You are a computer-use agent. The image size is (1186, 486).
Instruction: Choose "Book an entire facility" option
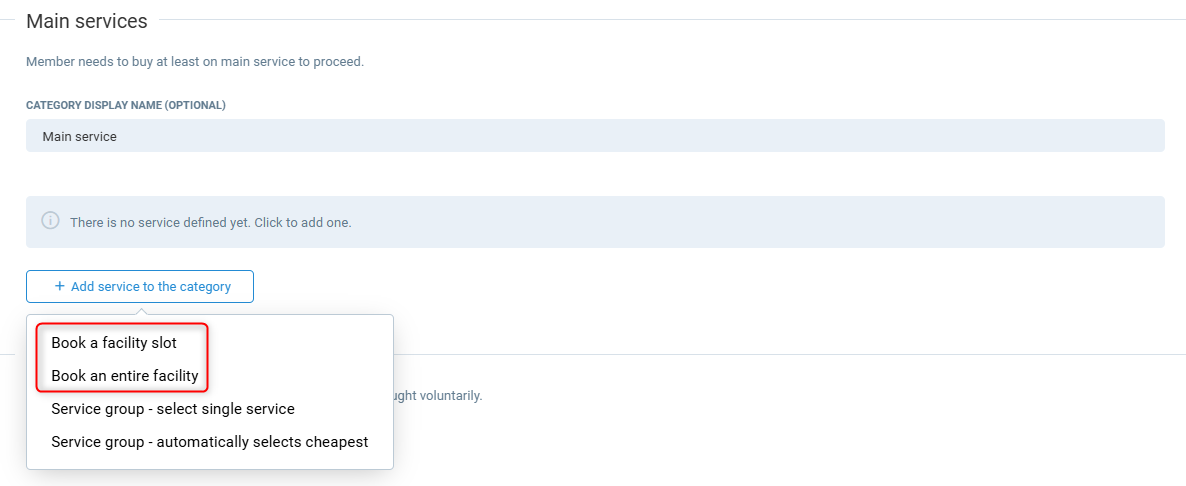pyautogui.click(x=125, y=376)
